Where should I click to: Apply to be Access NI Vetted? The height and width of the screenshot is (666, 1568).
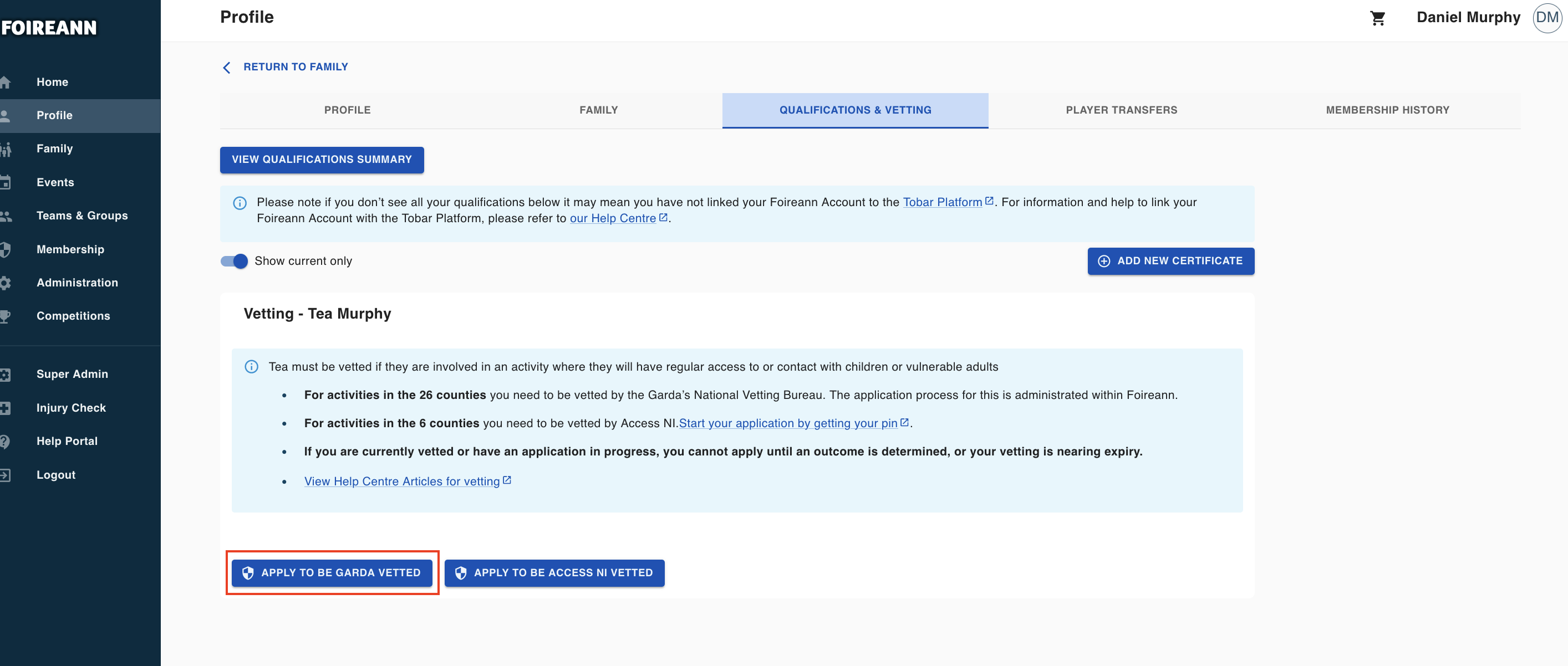(554, 572)
